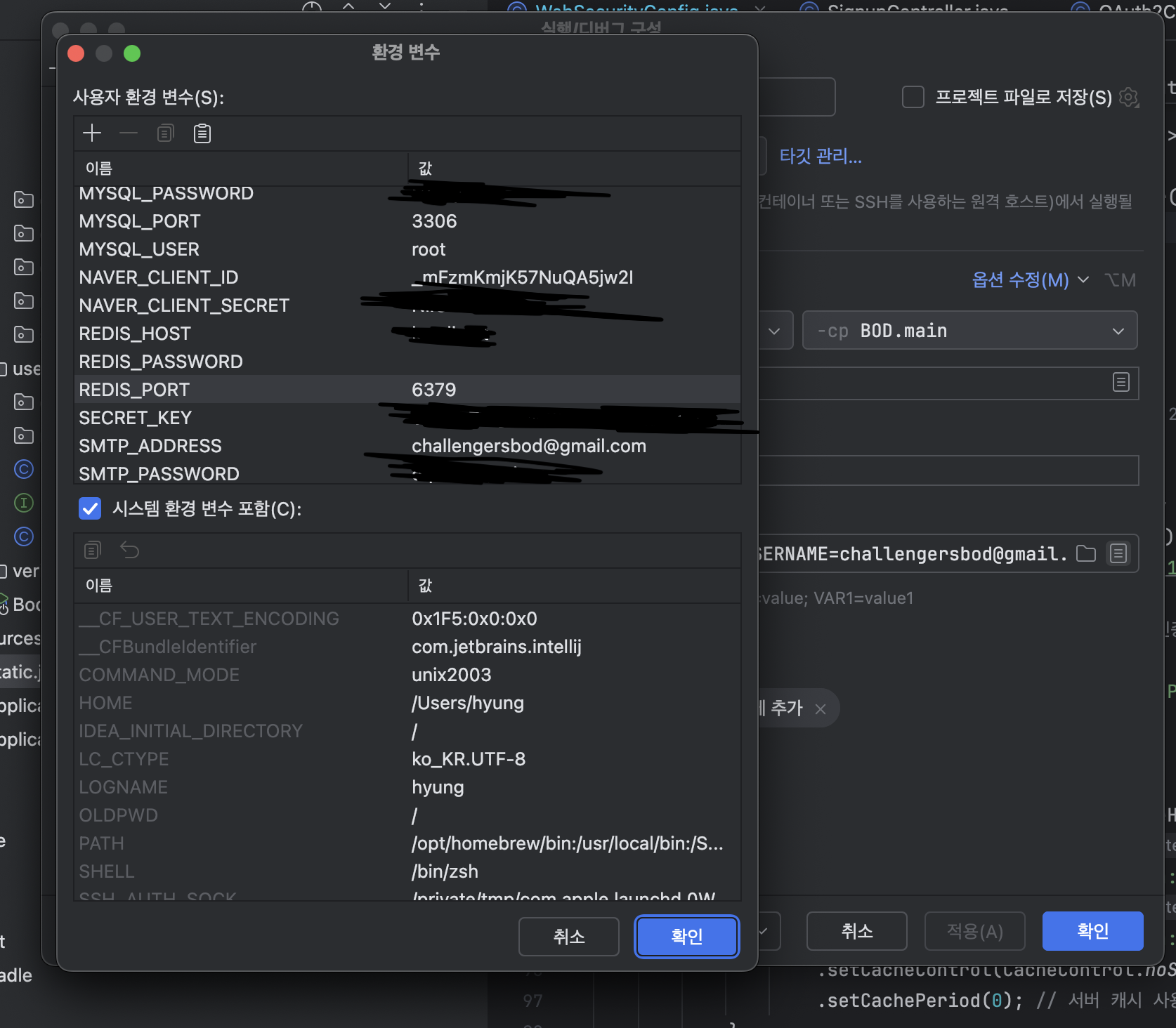This screenshot has height=1028, width=1176.
Task: Select the PATH system variable row
Action: 407,843
